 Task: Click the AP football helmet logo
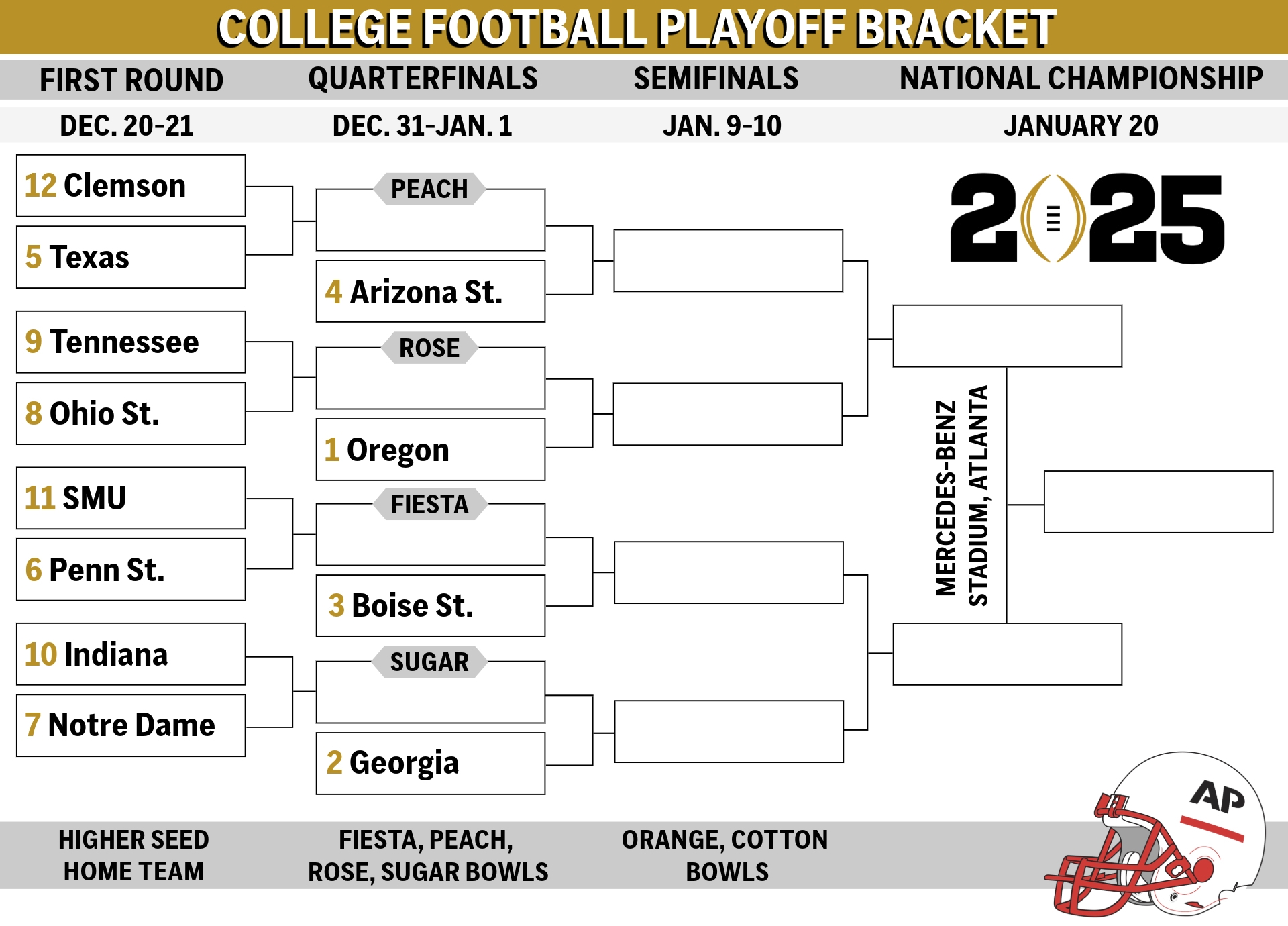coord(1155,834)
